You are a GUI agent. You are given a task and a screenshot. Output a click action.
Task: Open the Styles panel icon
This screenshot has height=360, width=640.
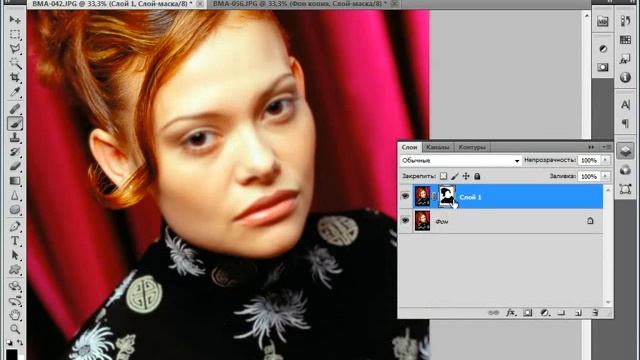[625, 59]
